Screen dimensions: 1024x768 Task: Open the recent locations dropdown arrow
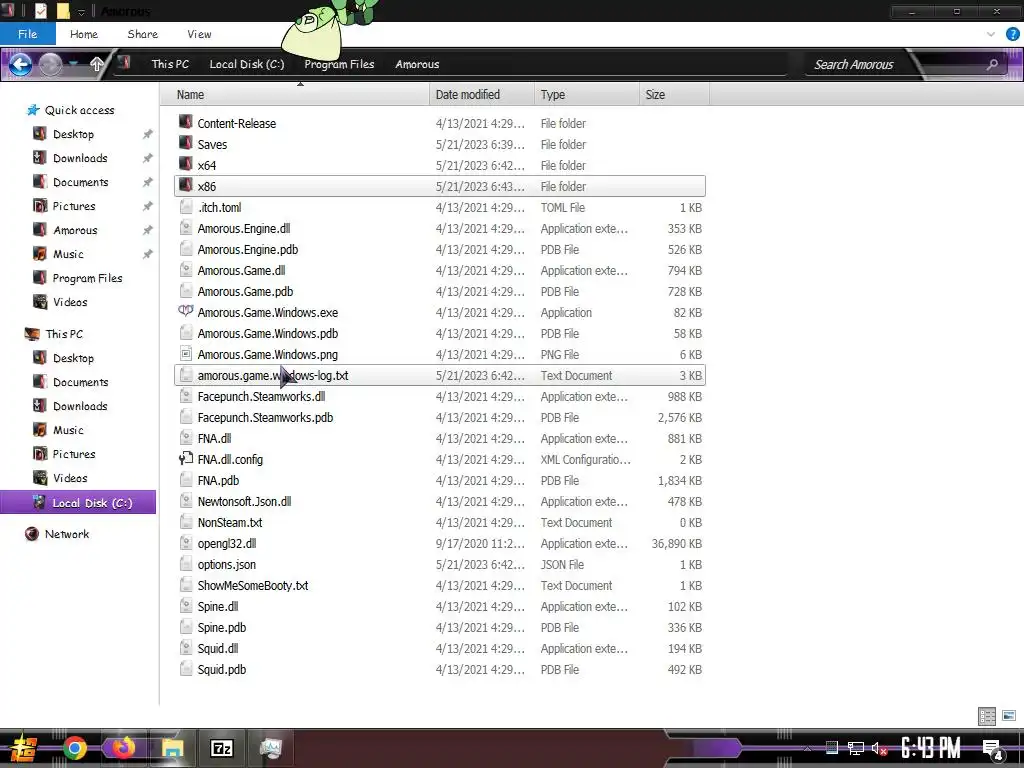coord(74,64)
